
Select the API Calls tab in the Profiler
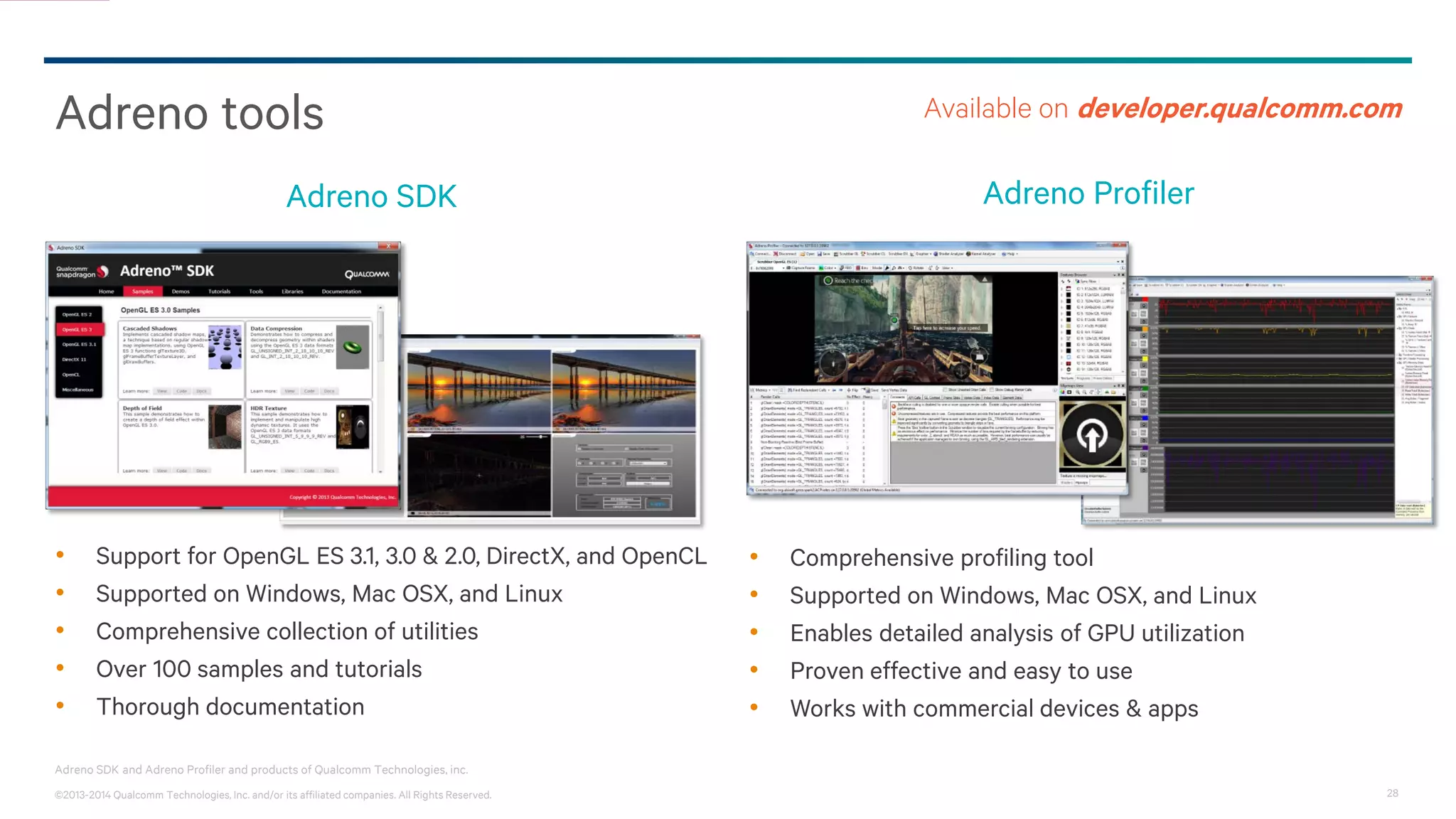915,397
